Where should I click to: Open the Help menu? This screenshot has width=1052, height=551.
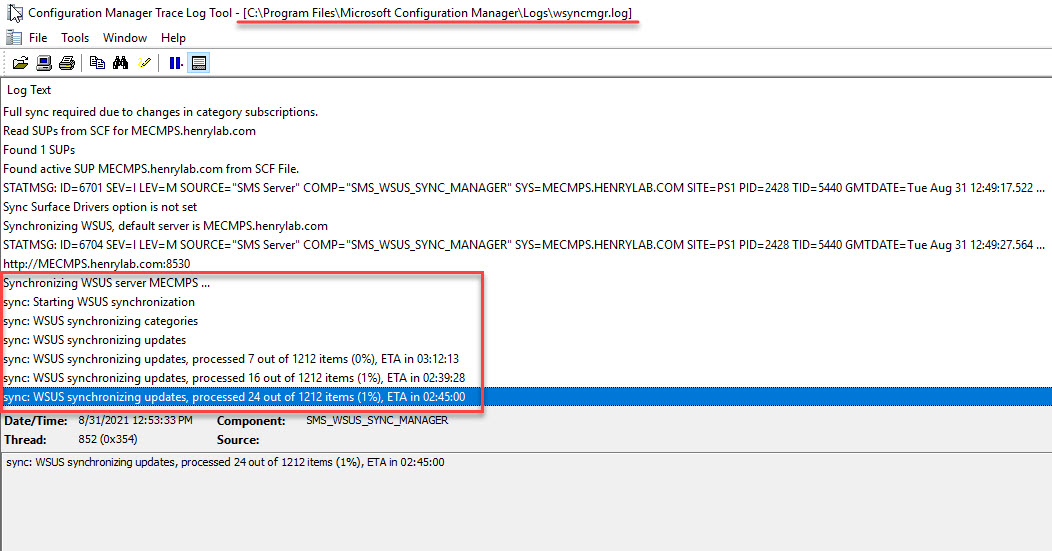click(x=173, y=38)
